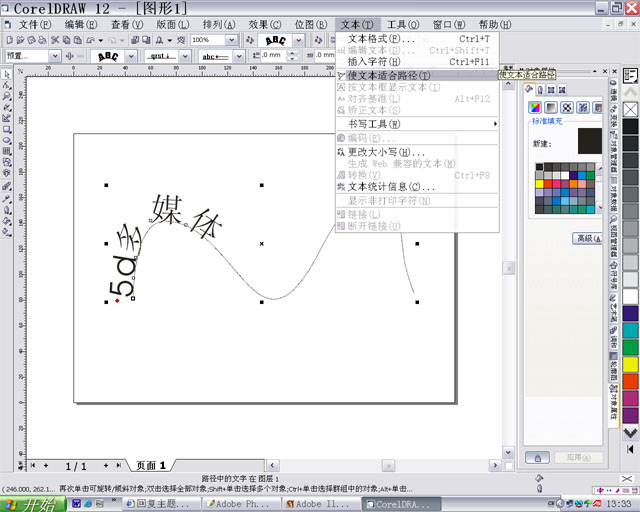Viewport: 640px width, 512px height.
Task: Open the text orientation ABC dropdown
Action: pos(131,56)
